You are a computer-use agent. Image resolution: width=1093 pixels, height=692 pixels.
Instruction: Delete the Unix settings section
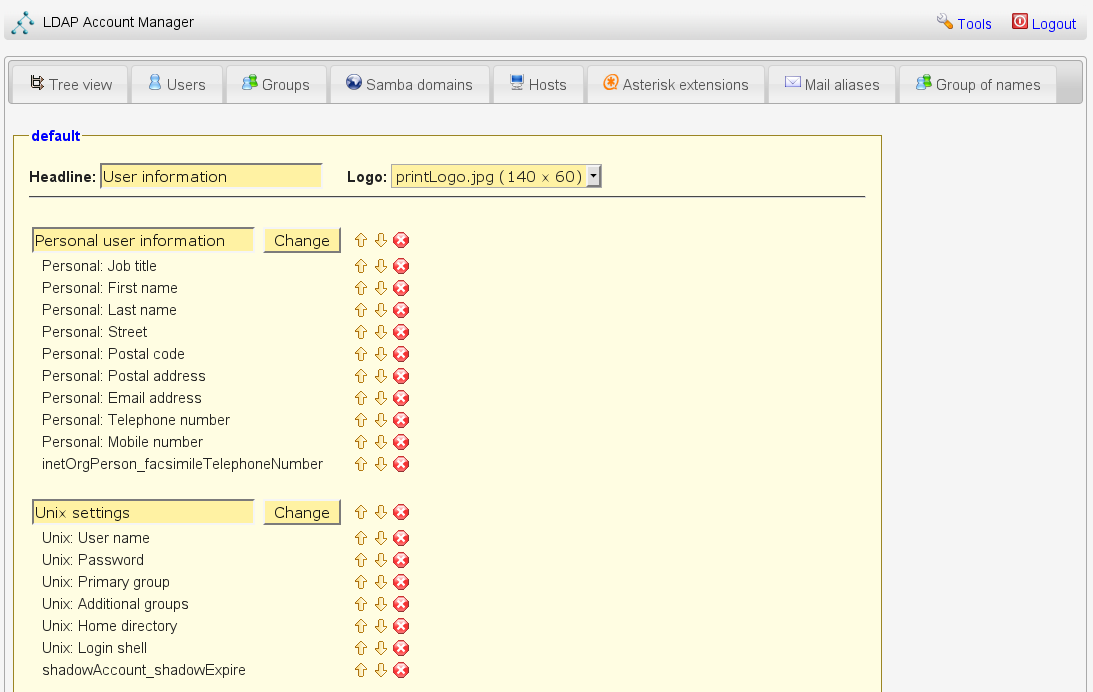pyautogui.click(x=401, y=512)
